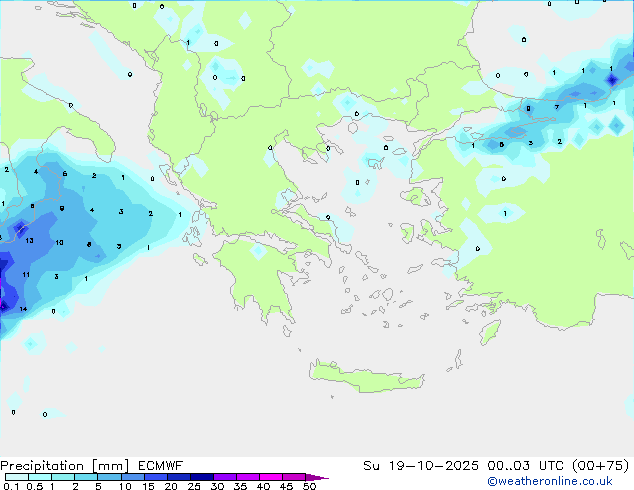Click the '35' legend scale label
Image resolution: width=634 pixels, height=490 pixels.
[241, 486]
